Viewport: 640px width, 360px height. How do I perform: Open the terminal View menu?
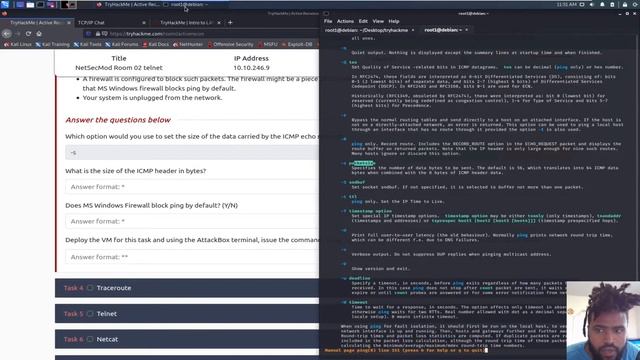[378, 21]
